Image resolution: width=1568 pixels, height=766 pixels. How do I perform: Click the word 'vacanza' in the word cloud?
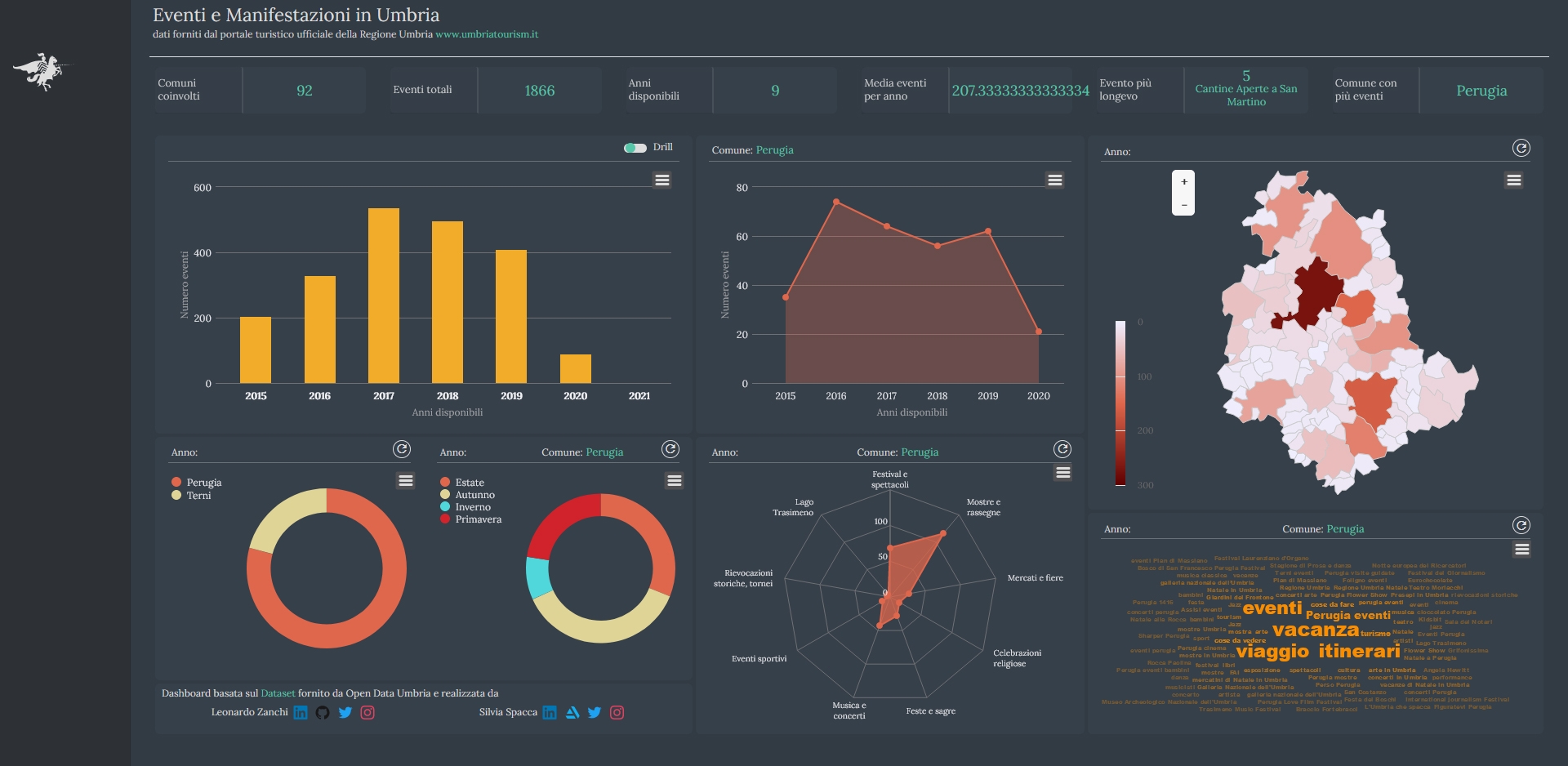[x=1315, y=630]
